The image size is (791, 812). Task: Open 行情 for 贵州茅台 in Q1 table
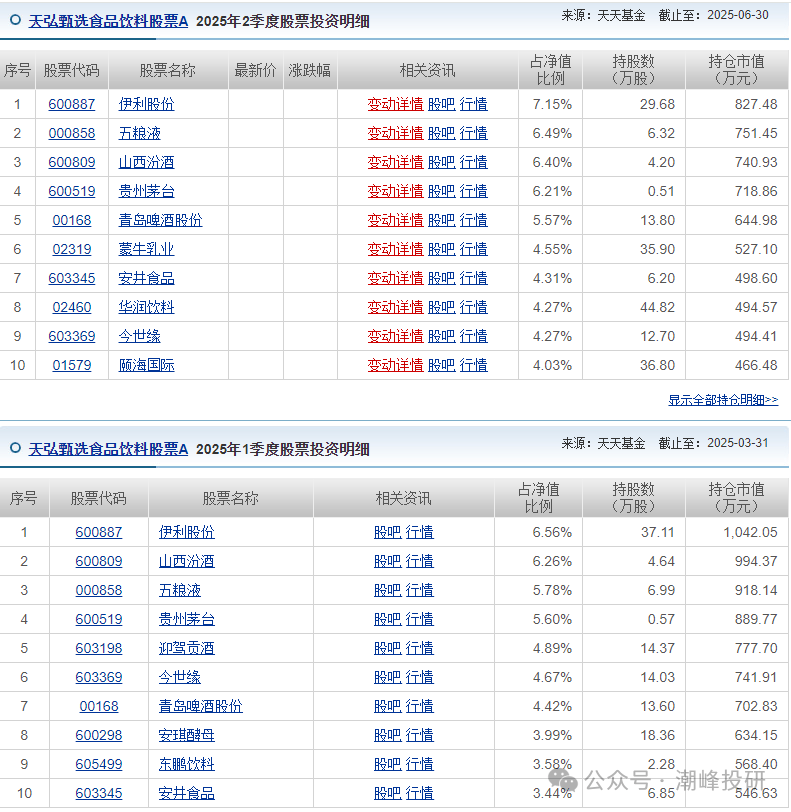(420, 619)
